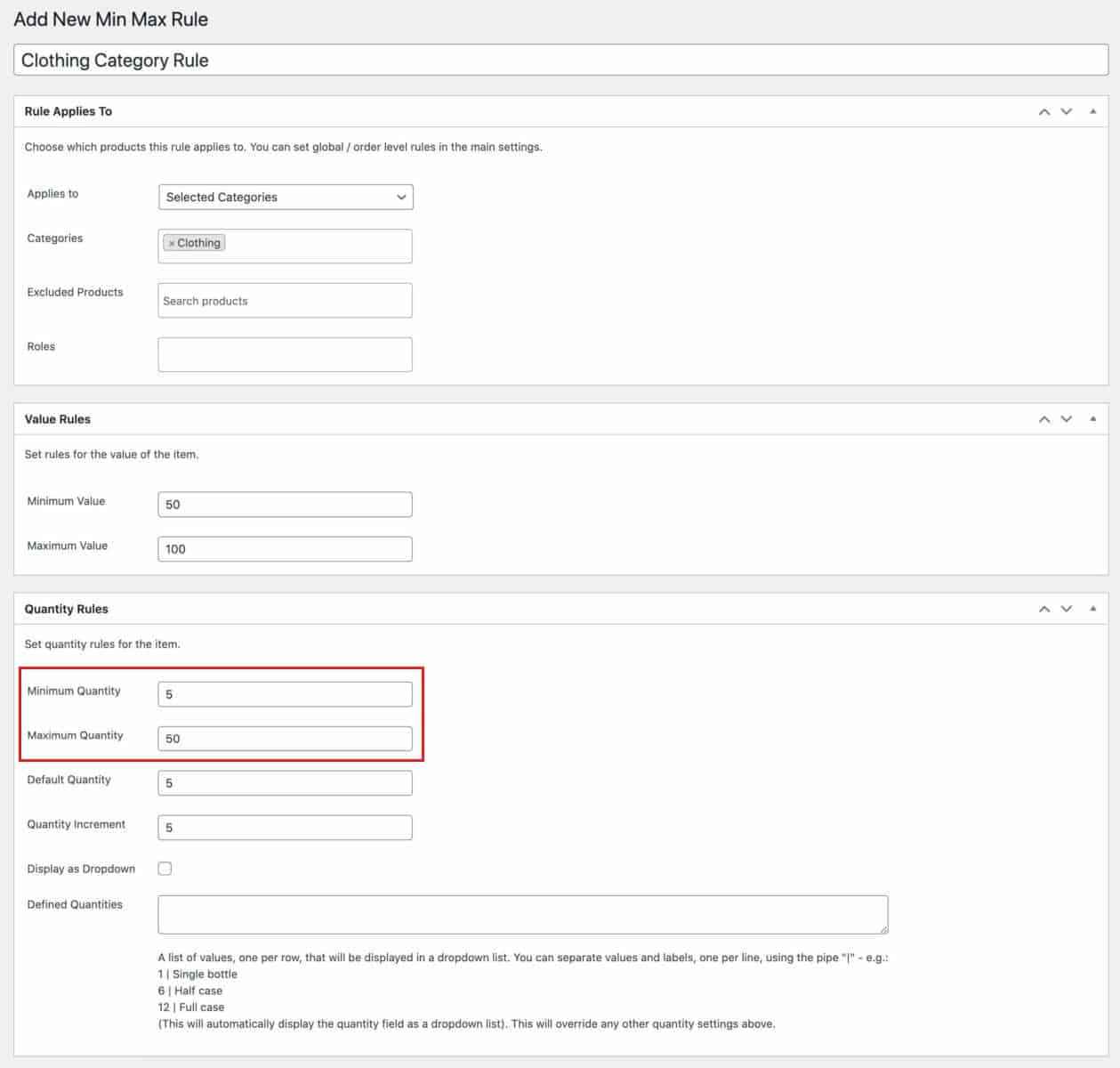
Task: Click the Minimum Quantity field
Action: [286, 694]
